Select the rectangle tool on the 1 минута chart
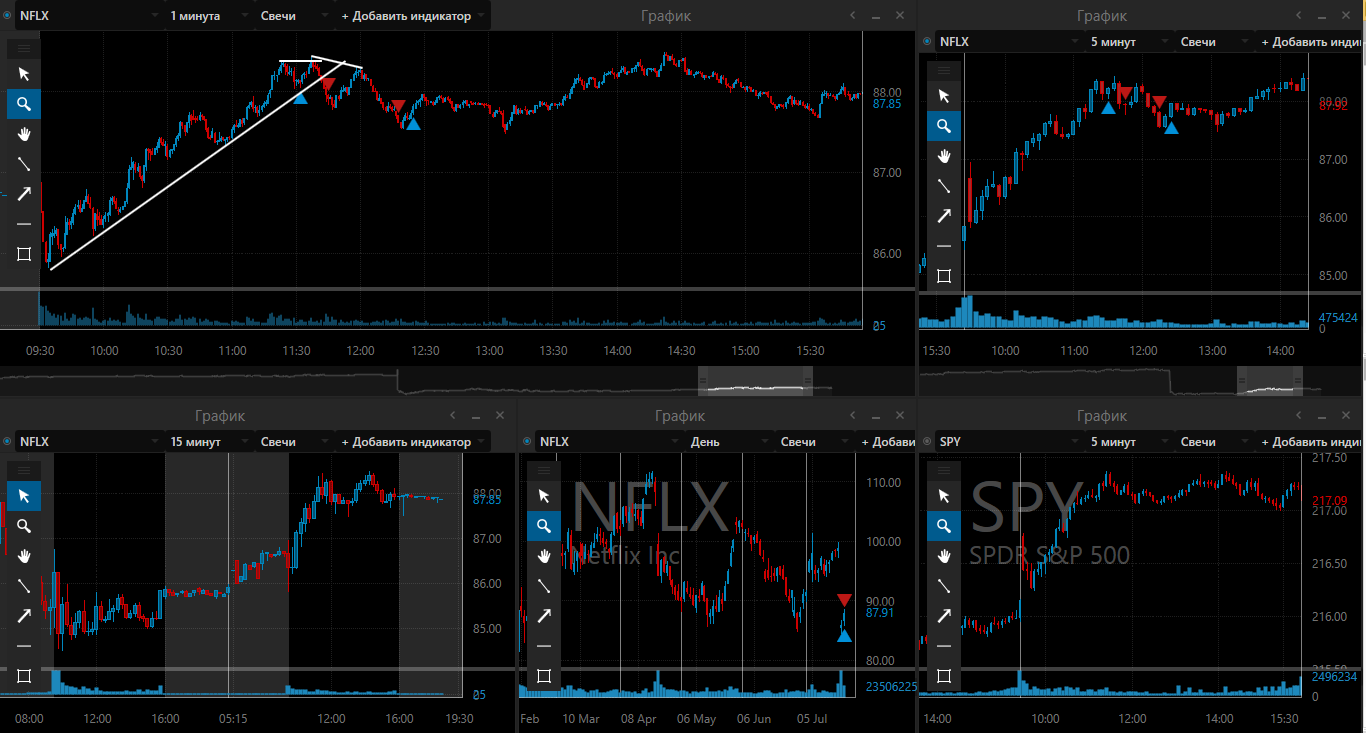Screen dimensions: 1366x733 [x=24, y=254]
